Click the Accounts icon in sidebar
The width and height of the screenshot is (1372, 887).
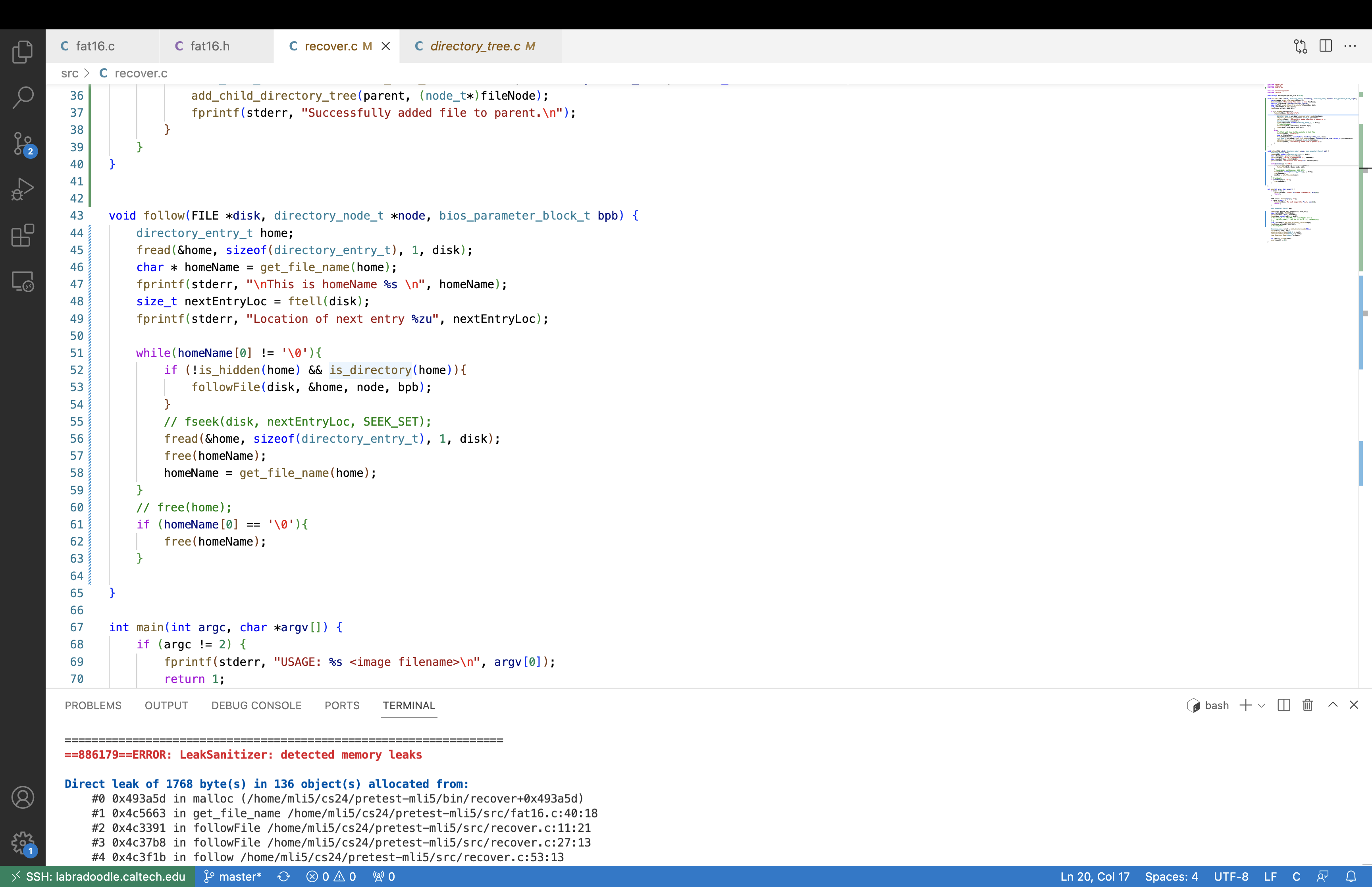[x=23, y=797]
